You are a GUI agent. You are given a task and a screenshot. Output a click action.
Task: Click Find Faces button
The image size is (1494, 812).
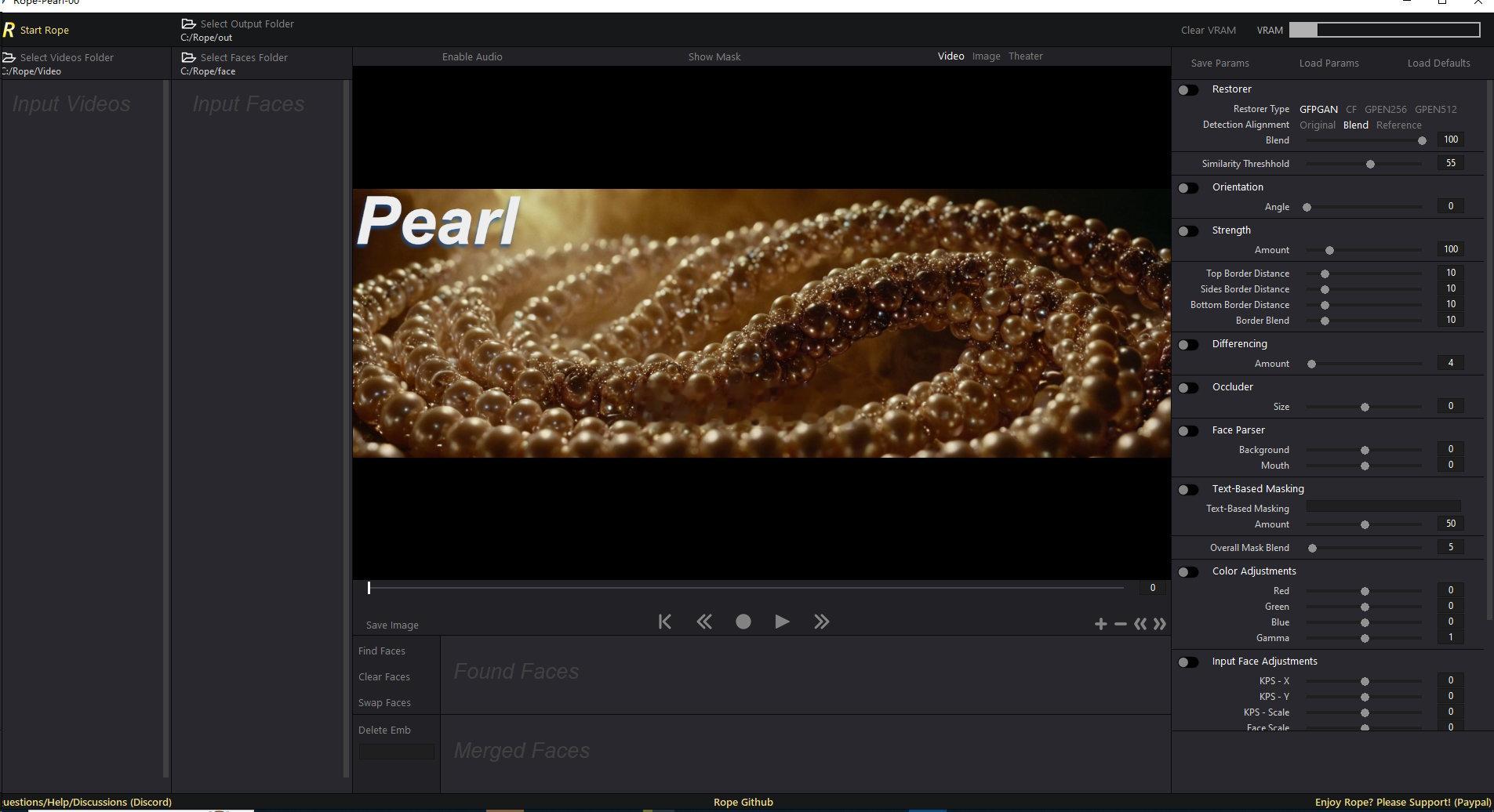(x=382, y=651)
